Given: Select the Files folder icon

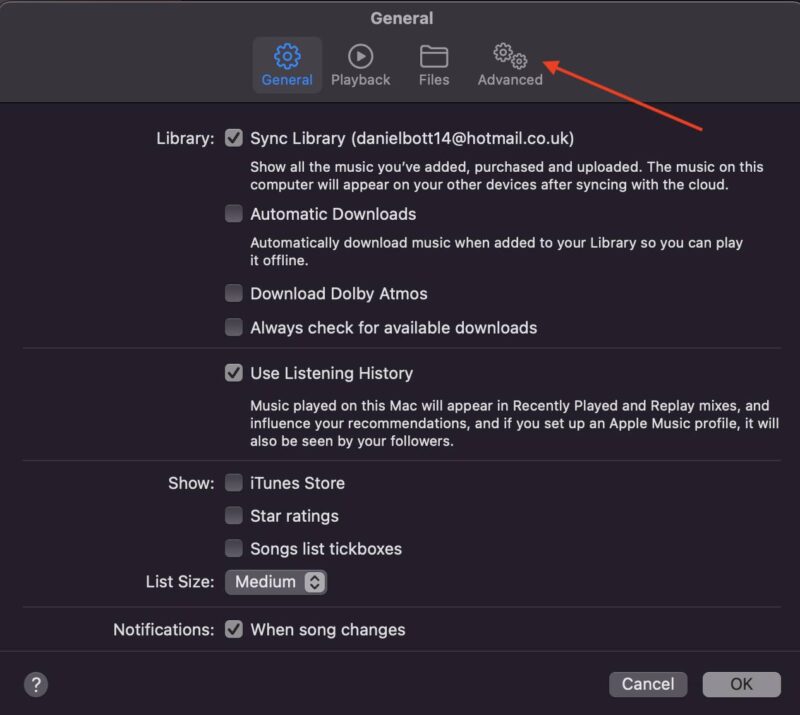Looking at the screenshot, I should [434, 56].
